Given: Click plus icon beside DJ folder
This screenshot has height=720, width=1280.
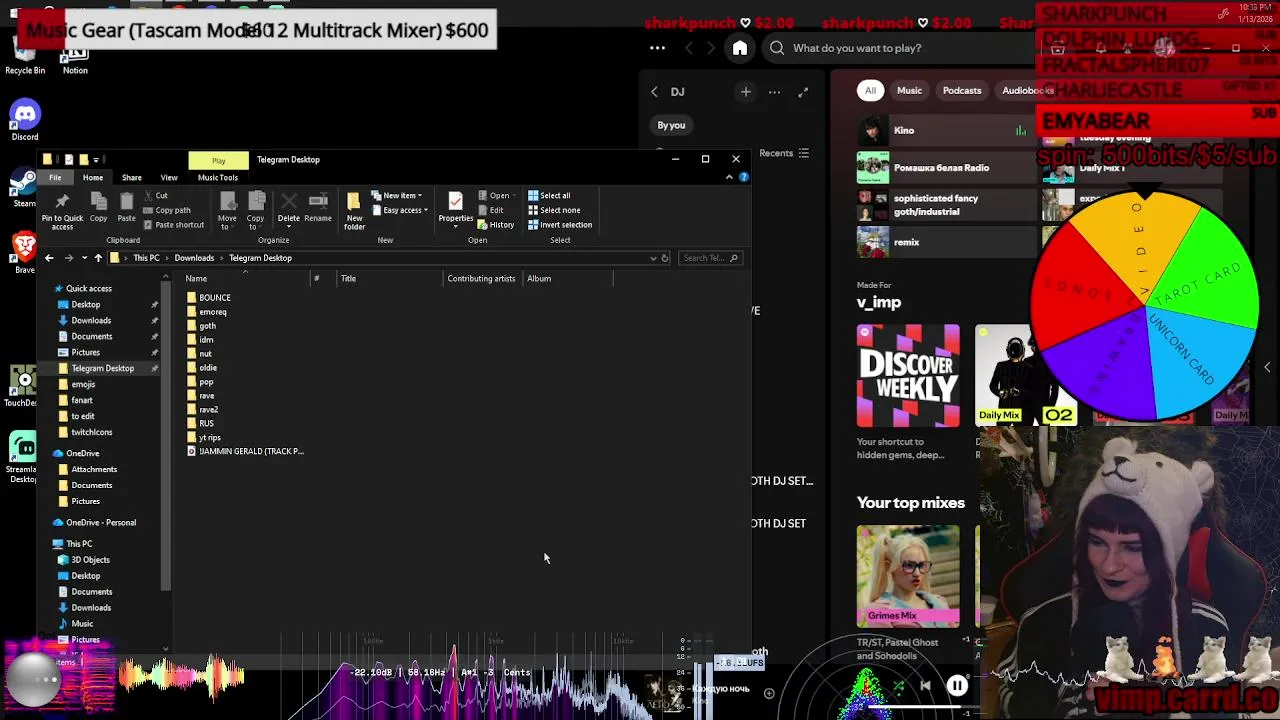Looking at the screenshot, I should click(745, 92).
